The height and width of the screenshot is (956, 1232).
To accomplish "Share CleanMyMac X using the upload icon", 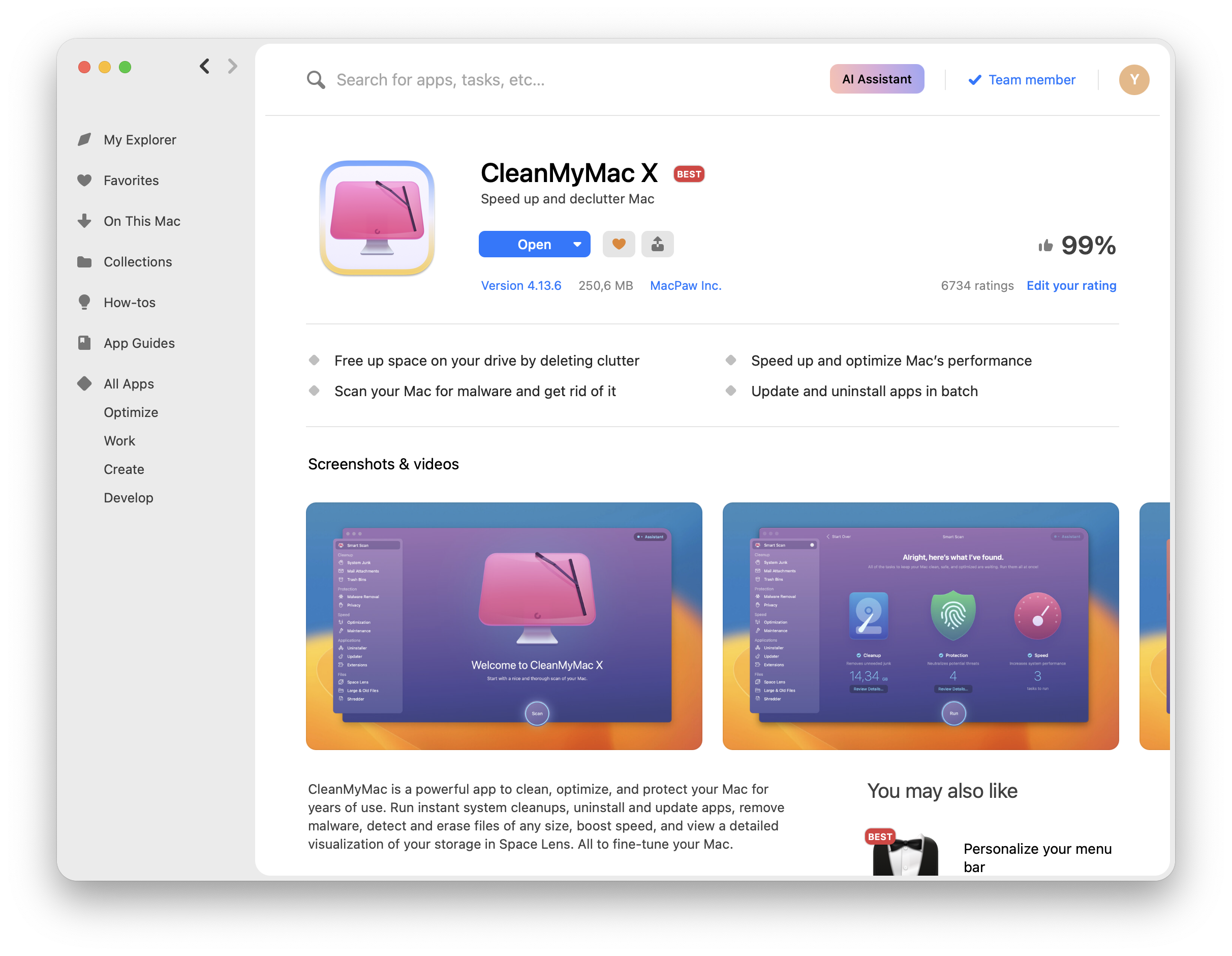I will click(x=657, y=244).
